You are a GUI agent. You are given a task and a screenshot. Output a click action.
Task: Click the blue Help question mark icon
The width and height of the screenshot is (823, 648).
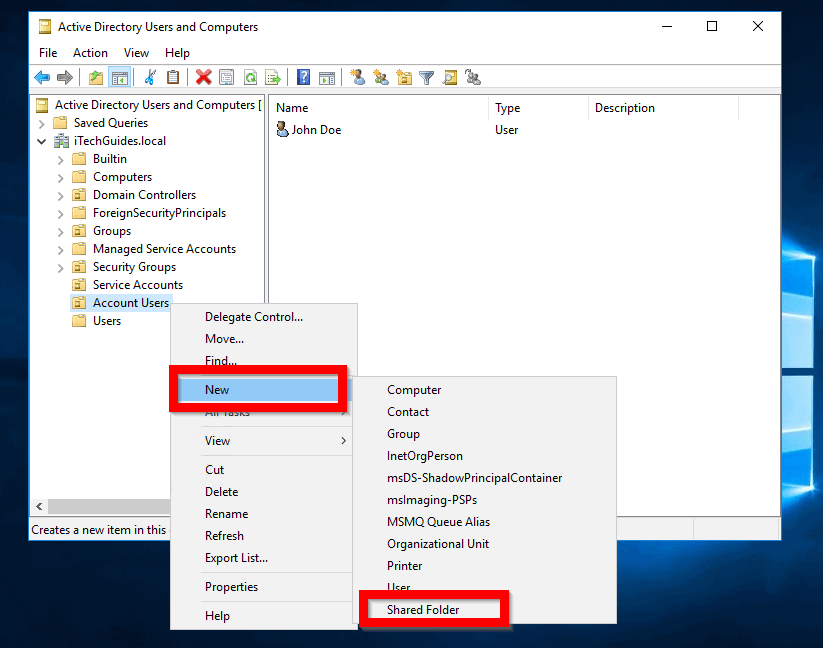(x=303, y=78)
